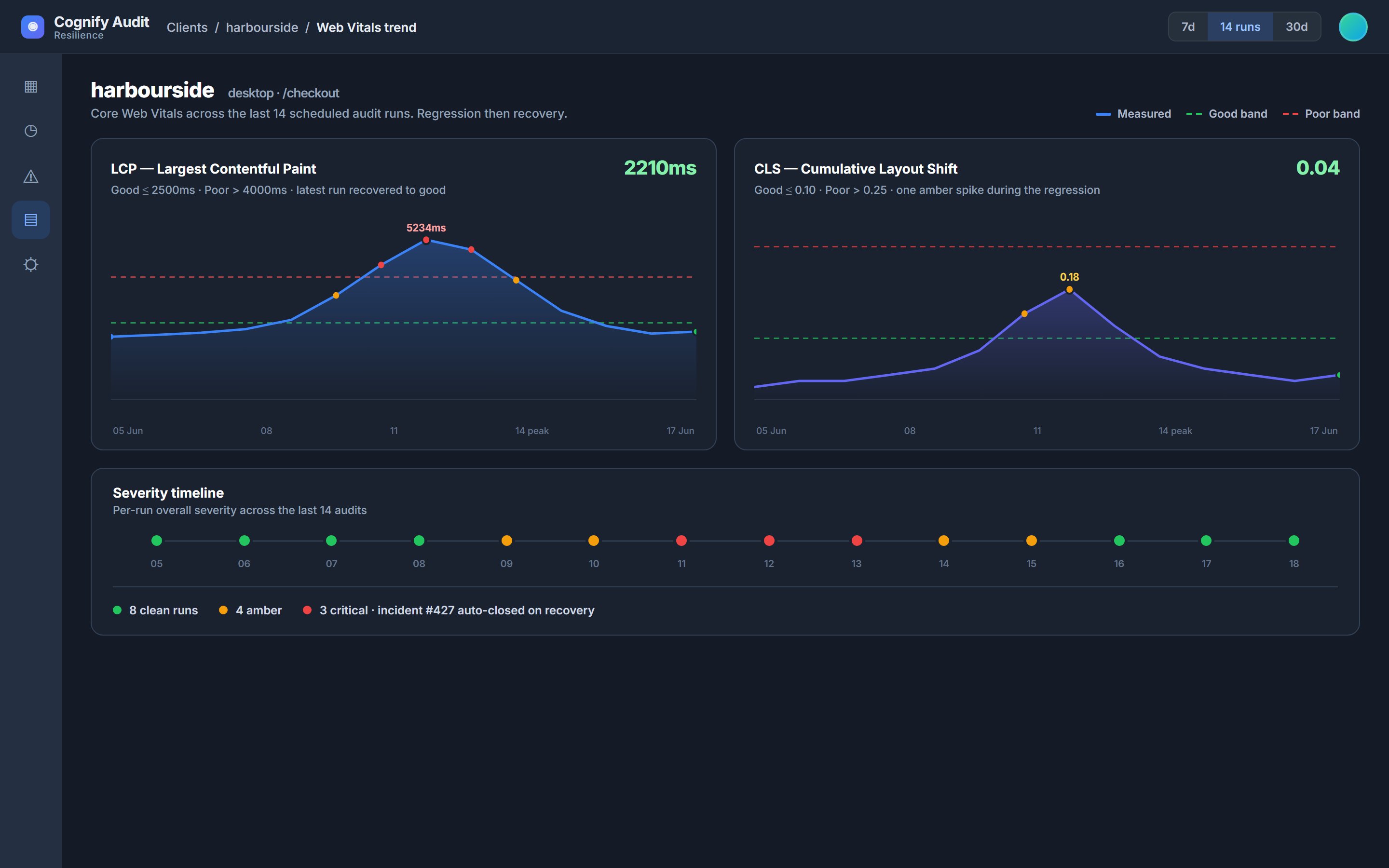1389x868 pixels.
Task: Open the clock history sidebar icon
Action: (x=31, y=131)
